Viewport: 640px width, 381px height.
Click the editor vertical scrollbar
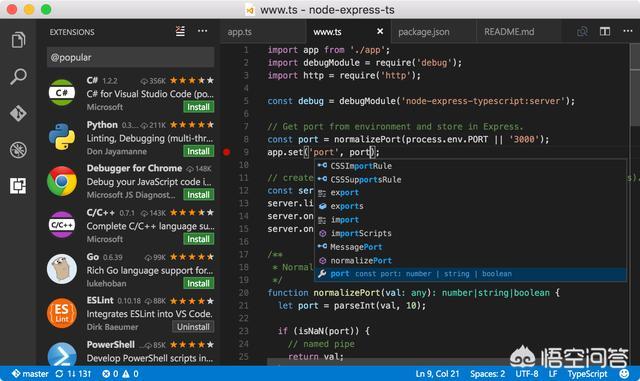[x=635, y=204]
